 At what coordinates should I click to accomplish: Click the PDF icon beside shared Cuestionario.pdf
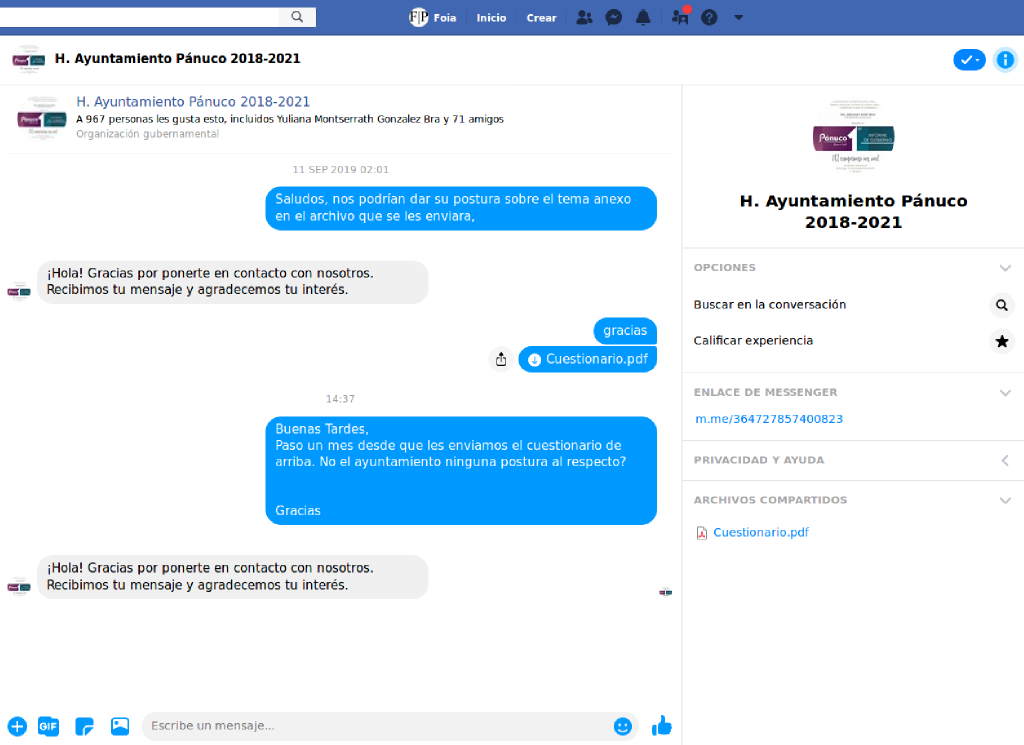click(x=701, y=533)
